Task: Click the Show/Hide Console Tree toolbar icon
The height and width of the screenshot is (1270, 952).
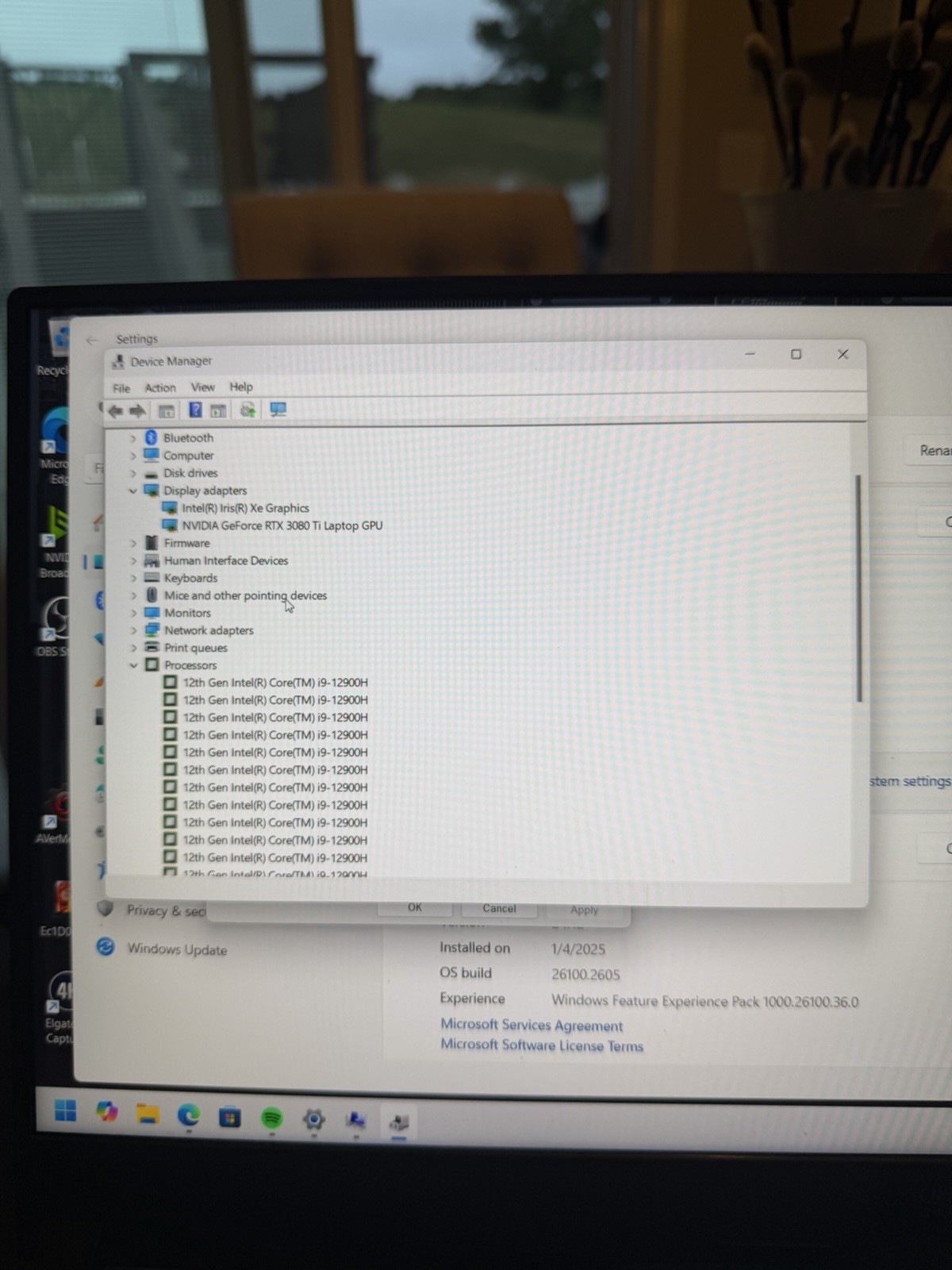Action: tap(166, 410)
